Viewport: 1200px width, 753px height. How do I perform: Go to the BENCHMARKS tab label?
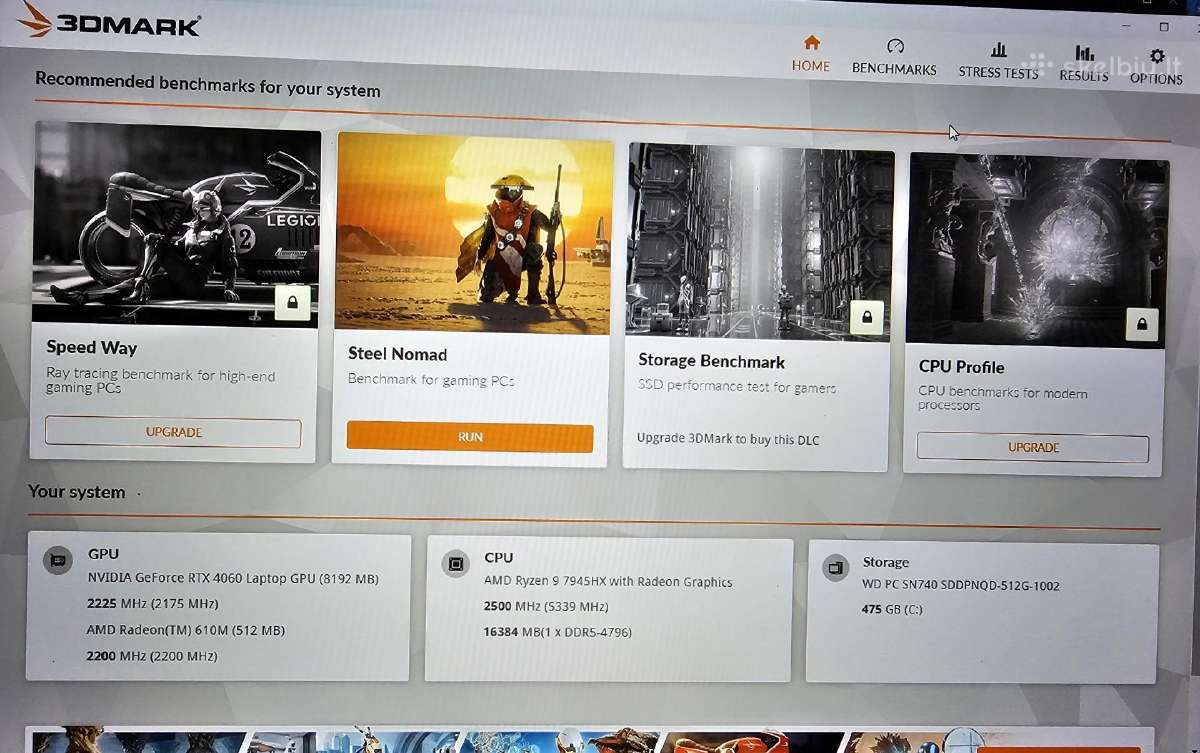[x=894, y=69]
